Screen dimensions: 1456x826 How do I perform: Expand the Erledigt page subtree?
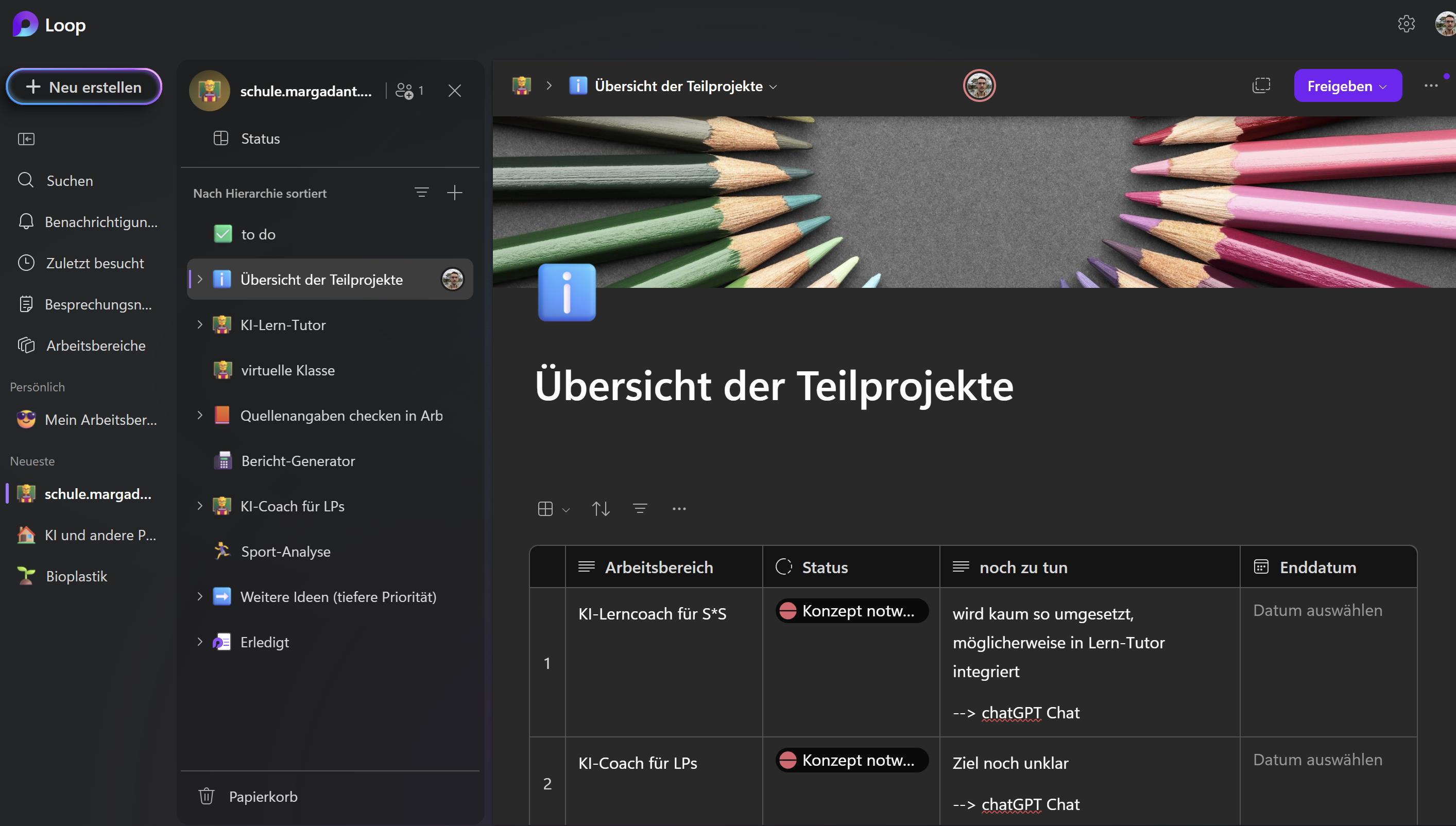coord(200,642)
